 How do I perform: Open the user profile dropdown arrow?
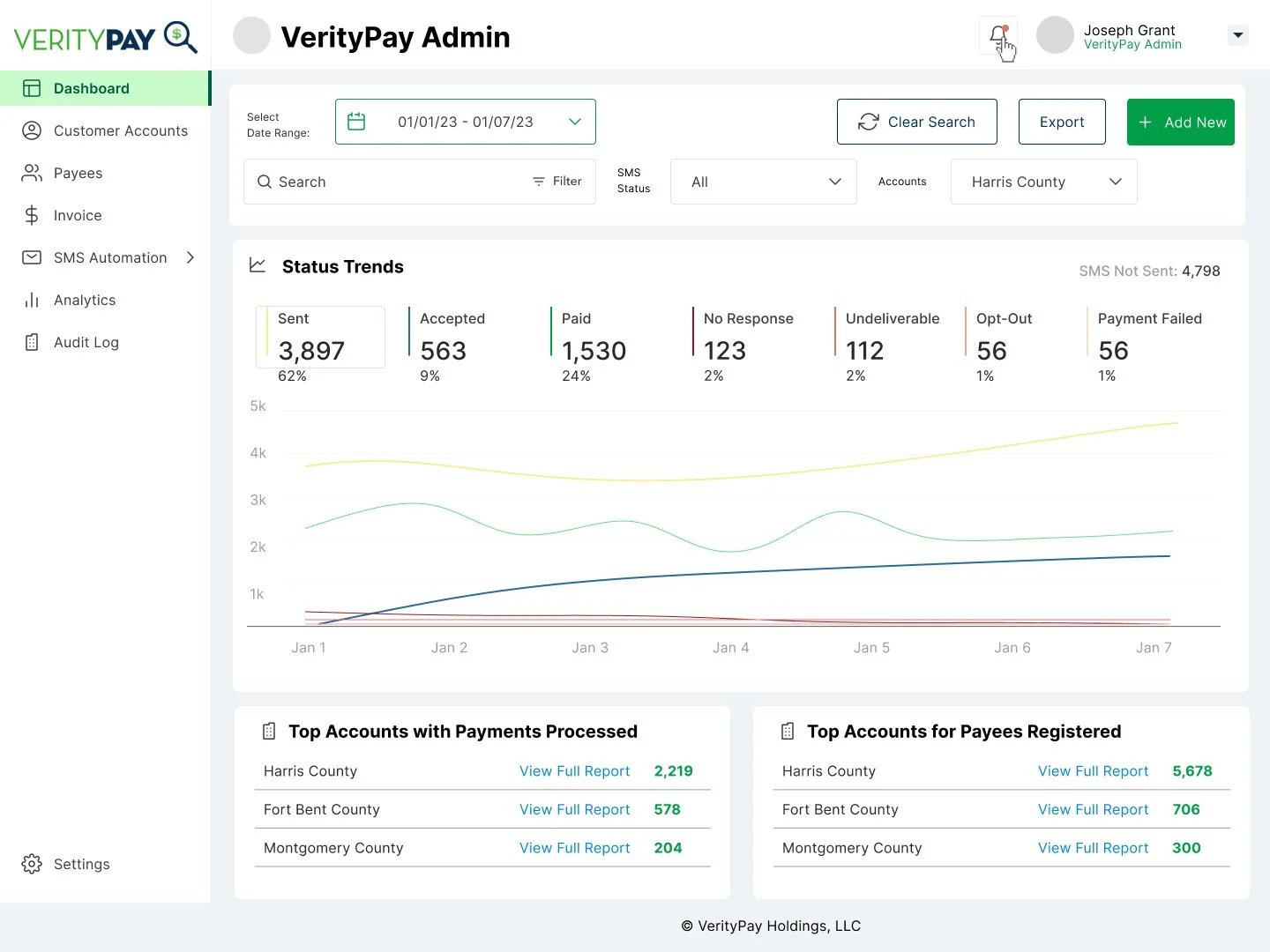(x=1237, y=35)
